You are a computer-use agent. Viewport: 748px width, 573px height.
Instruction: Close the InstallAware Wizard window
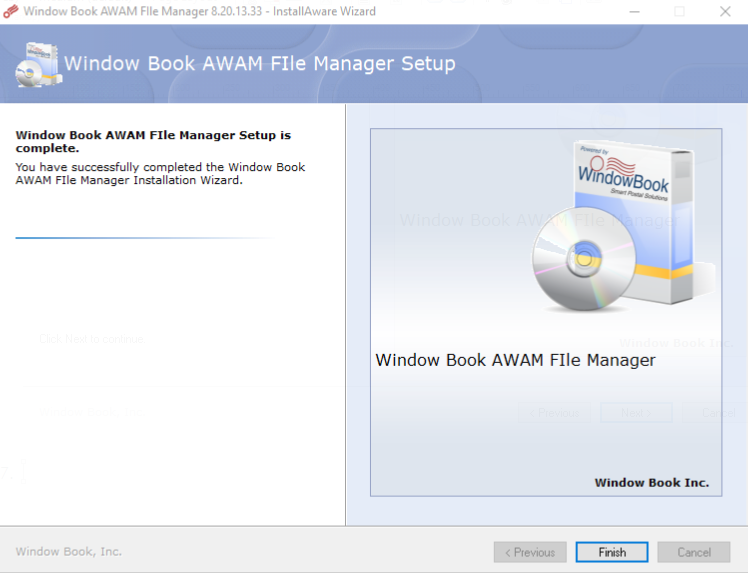(x=725, y=11)
